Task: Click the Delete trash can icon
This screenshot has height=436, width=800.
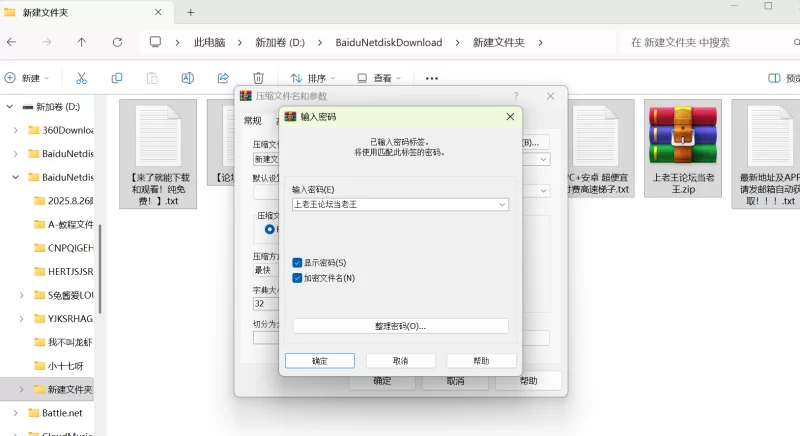Action: click(259, 78)
